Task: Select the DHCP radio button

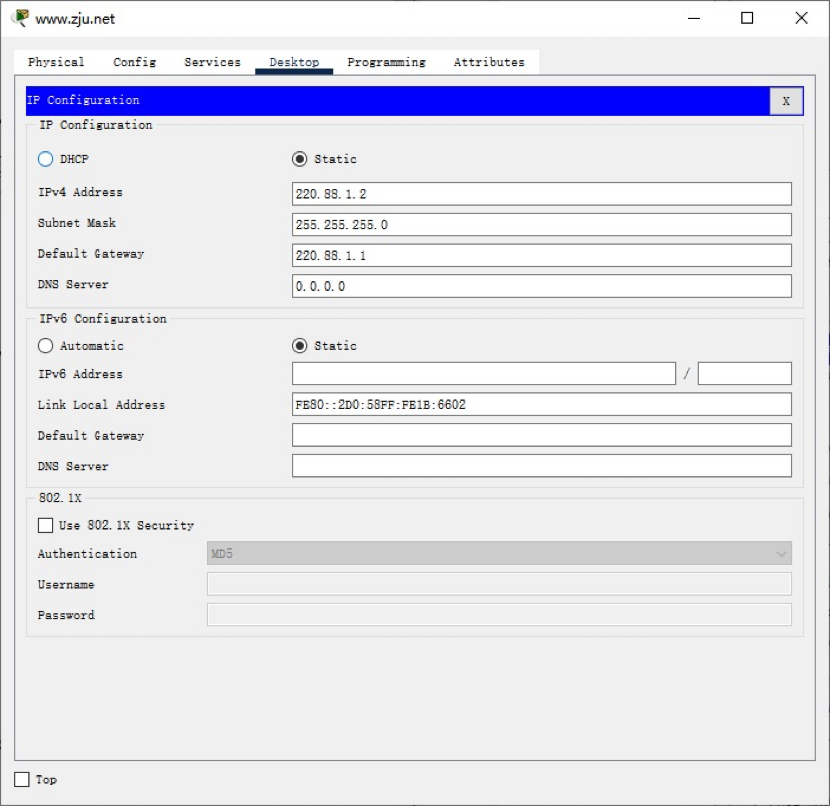Action: tap(45, 159)
